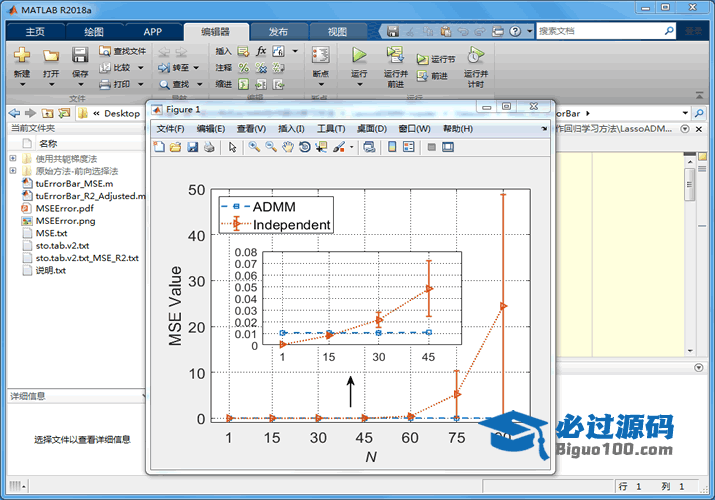Open 编辑(E) menu in Figure 1
The image size is (715, 500).
pos(211,129)
